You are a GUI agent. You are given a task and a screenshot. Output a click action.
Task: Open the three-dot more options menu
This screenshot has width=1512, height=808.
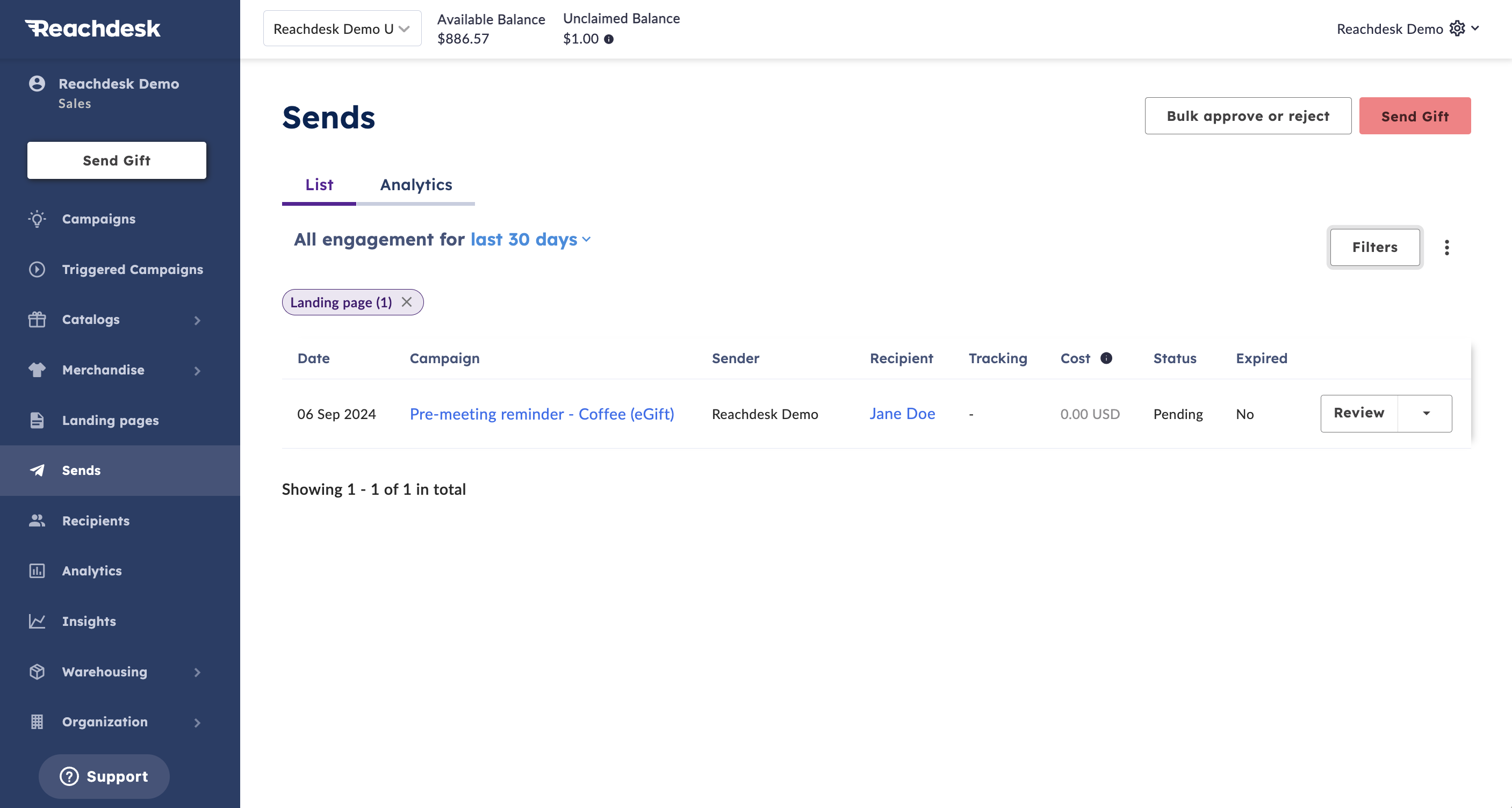(x=1447, y=248)
